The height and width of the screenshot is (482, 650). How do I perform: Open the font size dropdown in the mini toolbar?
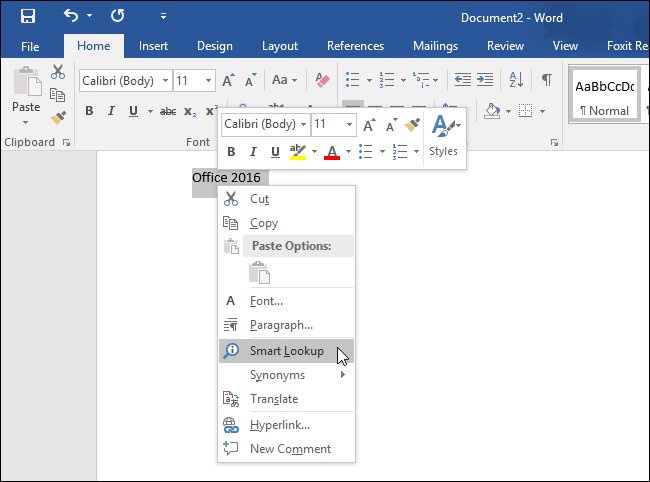point(349,124)
